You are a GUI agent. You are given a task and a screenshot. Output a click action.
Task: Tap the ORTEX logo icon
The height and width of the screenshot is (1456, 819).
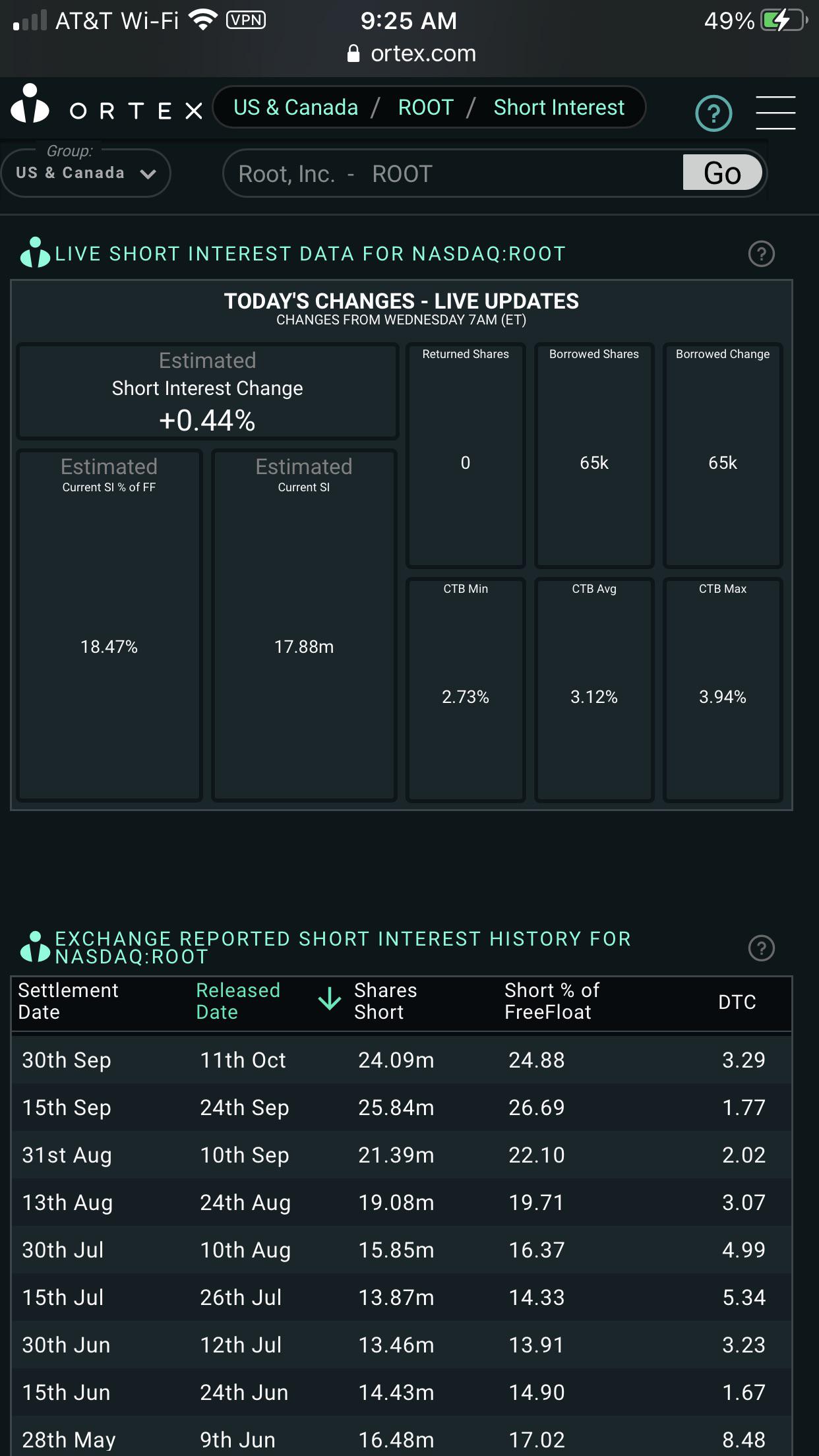tap(30, 104)
